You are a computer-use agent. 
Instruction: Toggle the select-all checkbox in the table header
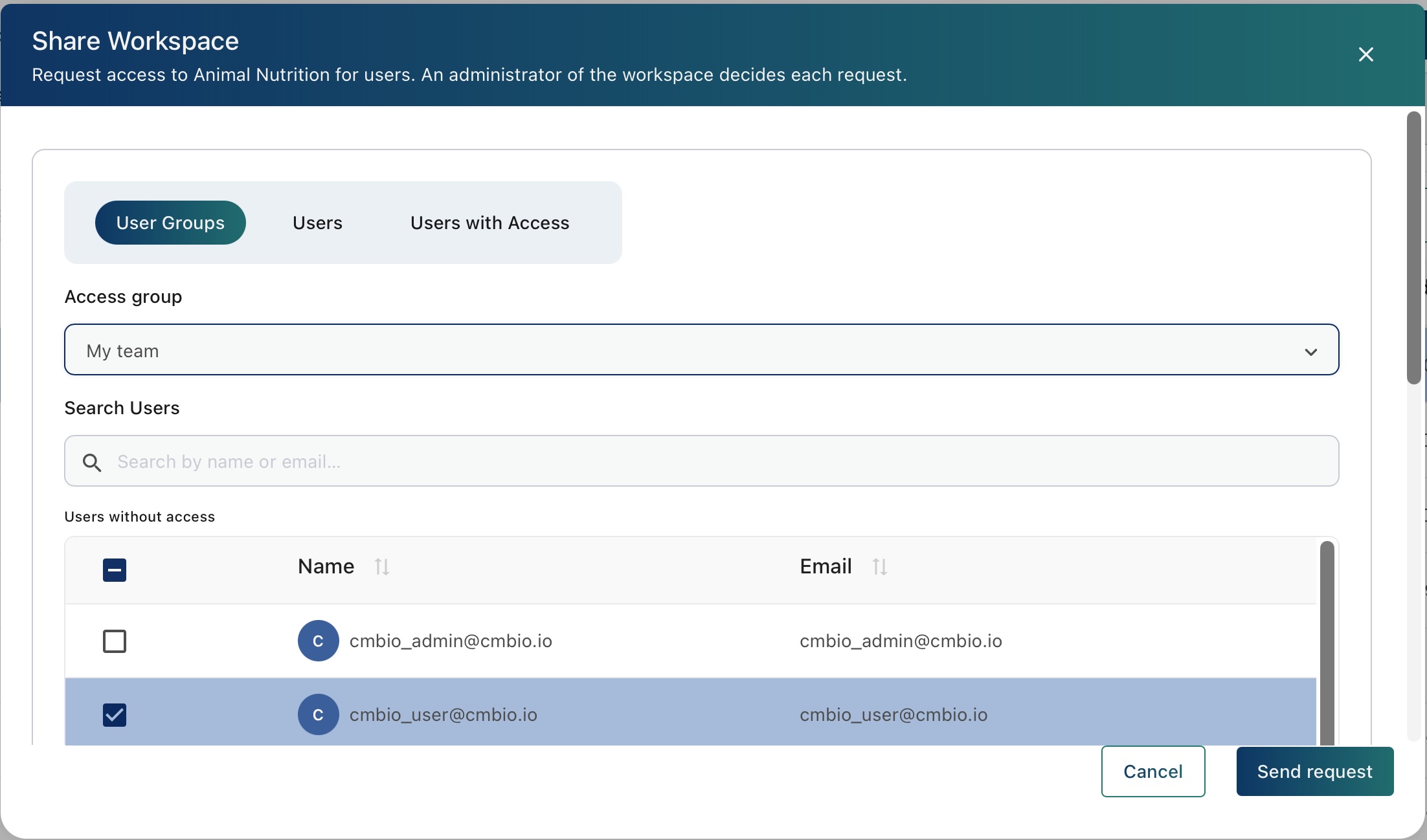[115, 570]
